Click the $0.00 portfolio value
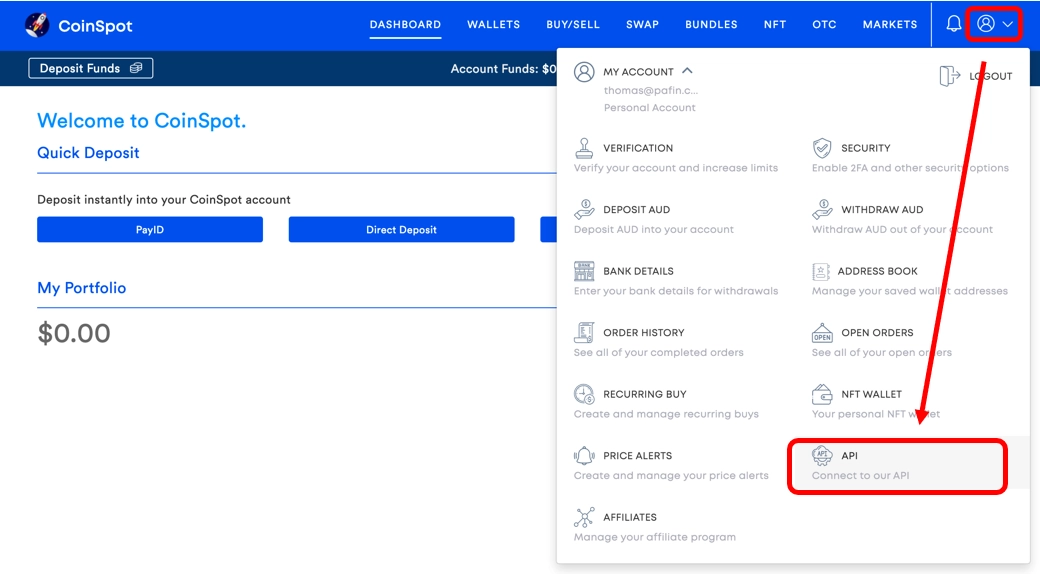1040x574 pixels. point(74,333)
